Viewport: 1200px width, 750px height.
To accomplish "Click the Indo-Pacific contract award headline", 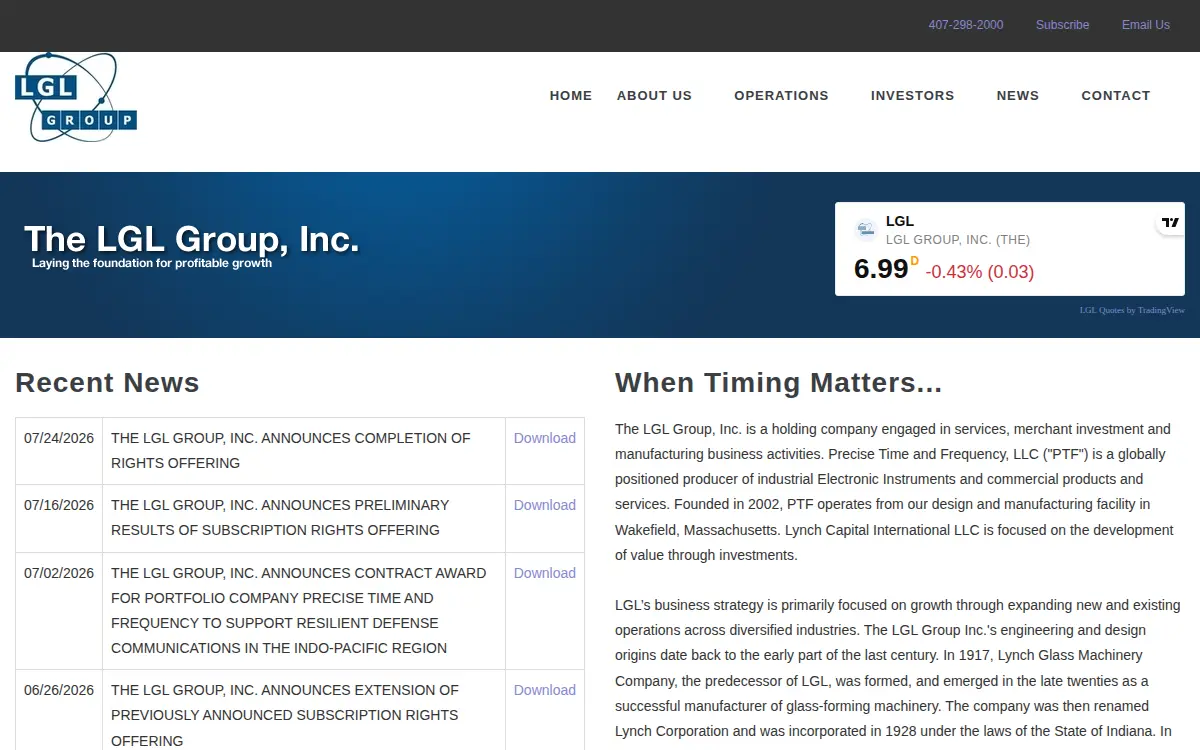I will click(x=299, y=610).
